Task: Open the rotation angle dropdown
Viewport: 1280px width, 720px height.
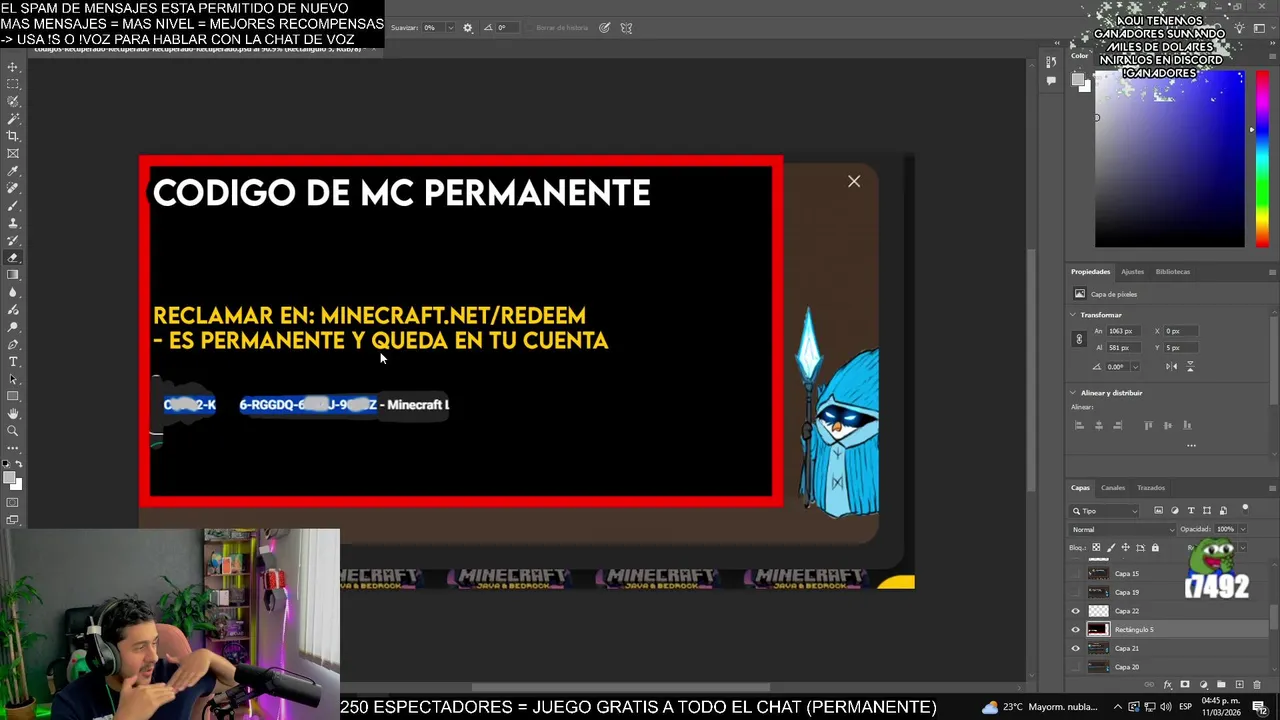Action: click(x=1135, y=366)
